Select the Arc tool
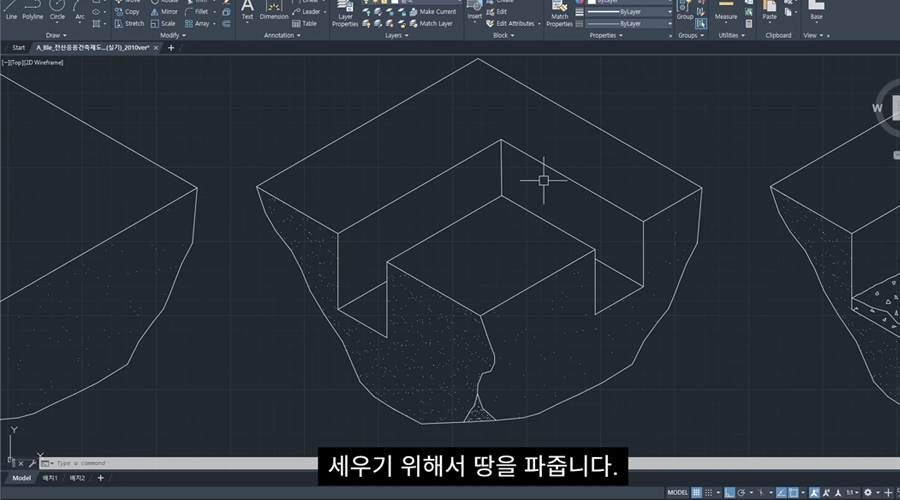This screenshot has width=900, height=500. click(79, 10)
